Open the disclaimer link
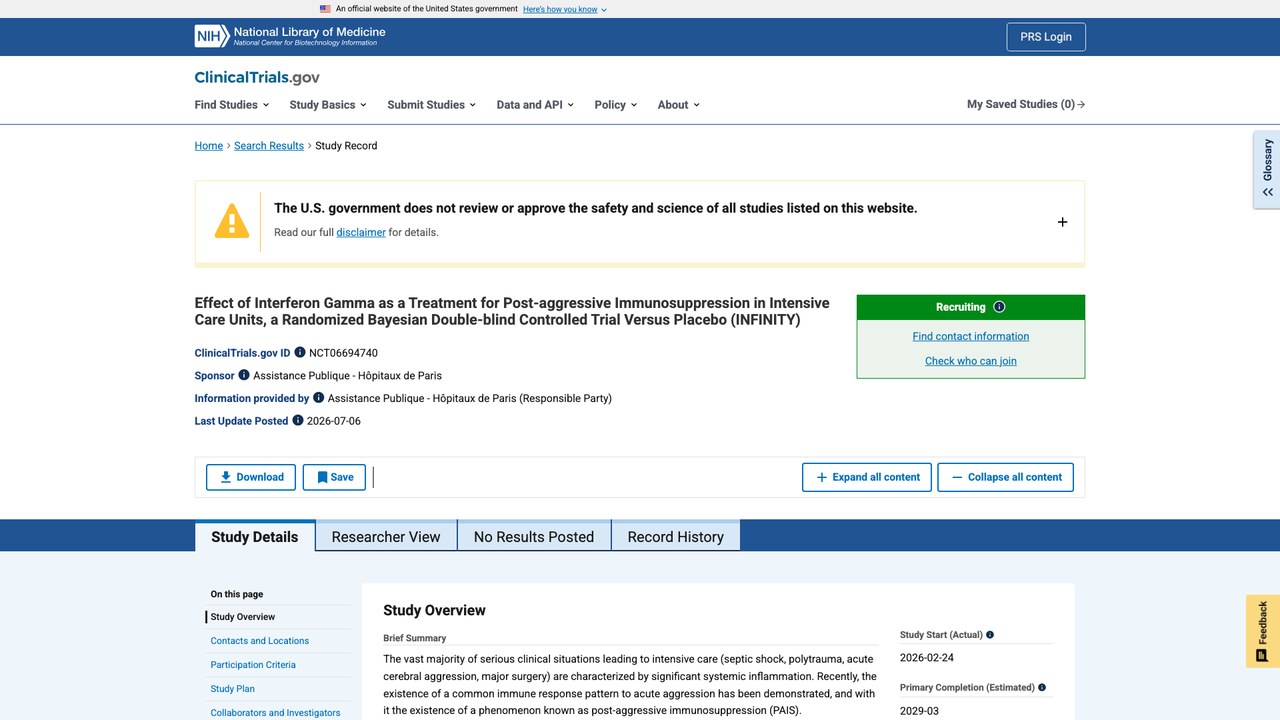This screenshot has height=720, width=1280. pos(361,232)
